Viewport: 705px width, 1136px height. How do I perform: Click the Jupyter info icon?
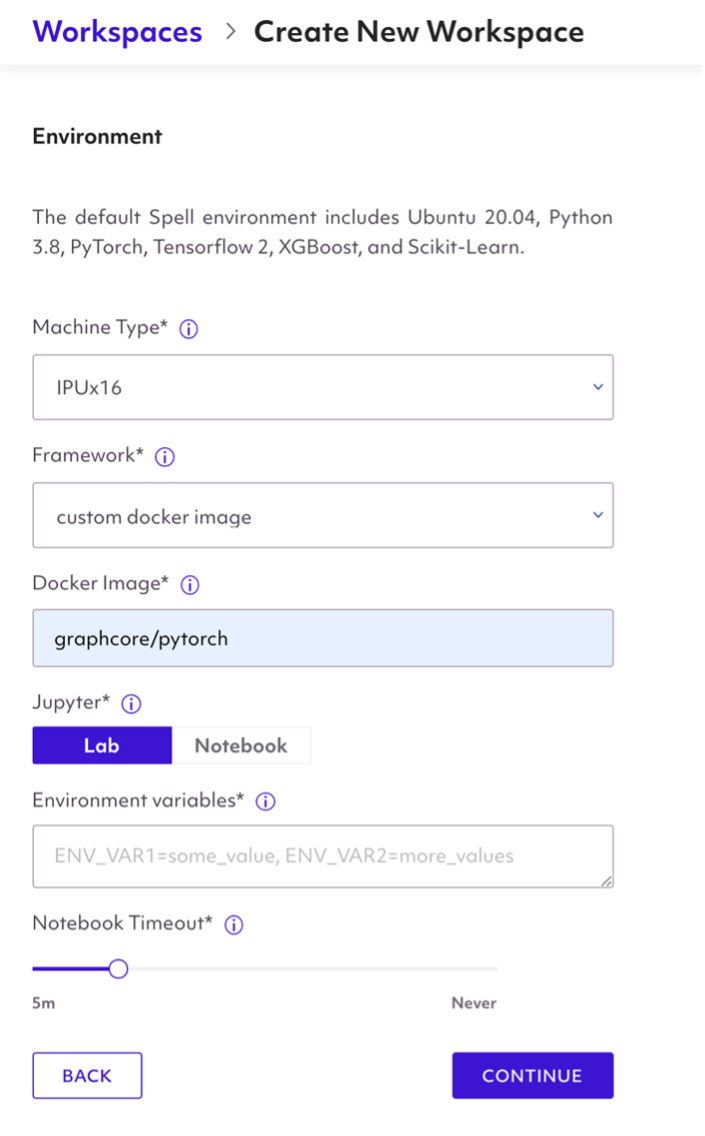click(x=131, y=703)
